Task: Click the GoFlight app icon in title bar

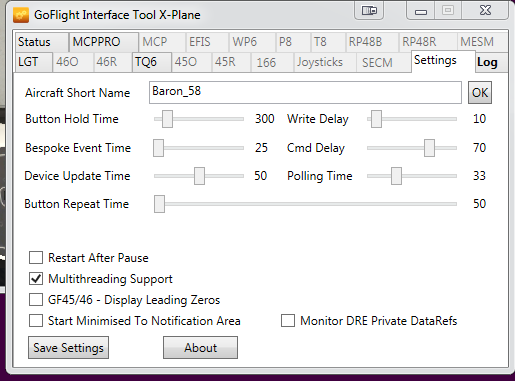Action: (x=21, y=15)
